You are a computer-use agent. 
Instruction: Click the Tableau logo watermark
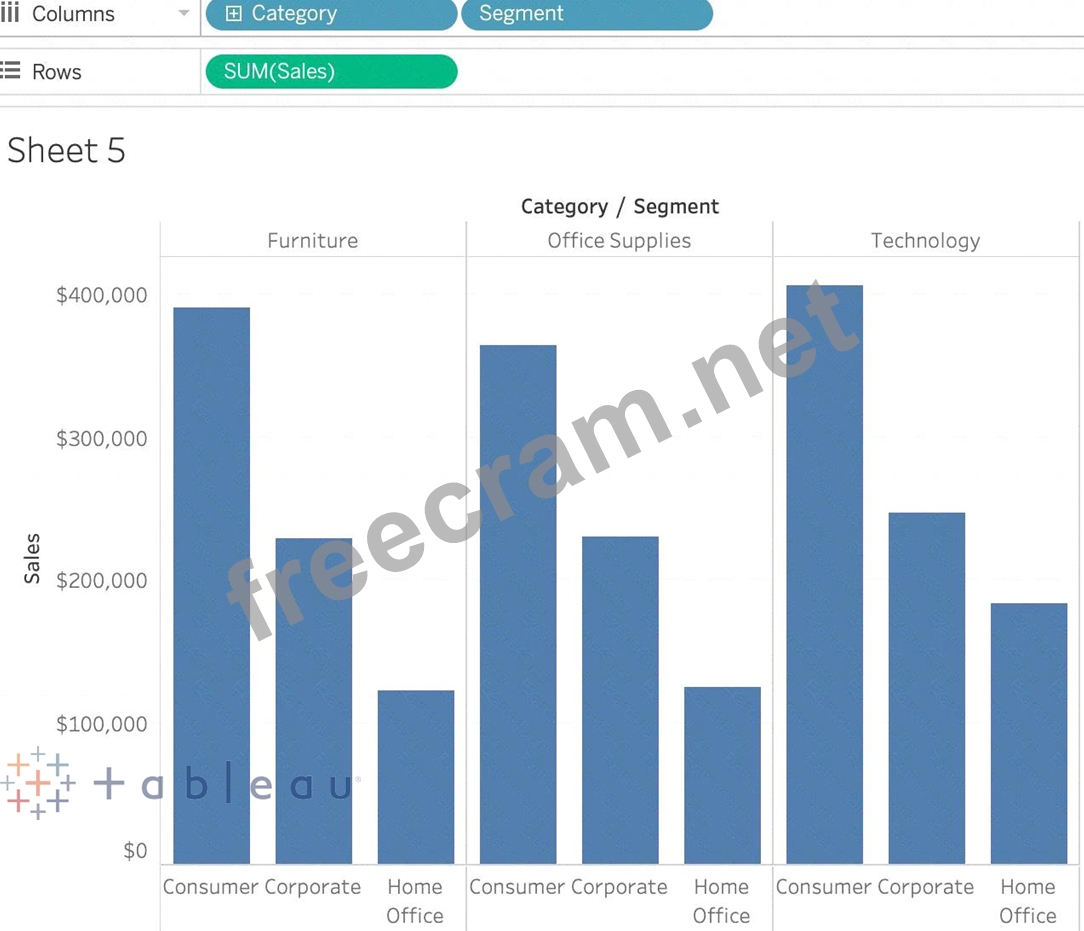(180, 784)
